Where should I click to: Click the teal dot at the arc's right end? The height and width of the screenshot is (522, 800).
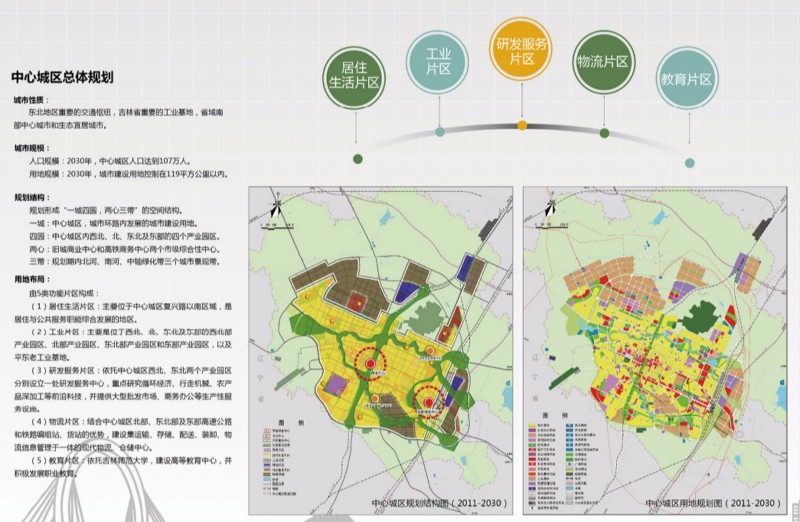686,162
